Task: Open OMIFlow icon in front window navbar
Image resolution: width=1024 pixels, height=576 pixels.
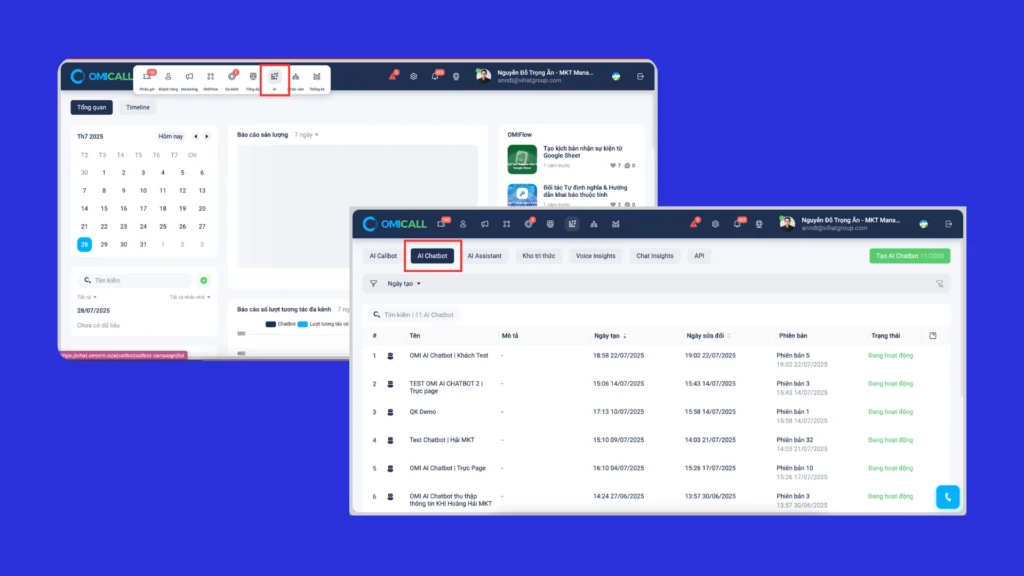Action: click(x=507, y=224)
